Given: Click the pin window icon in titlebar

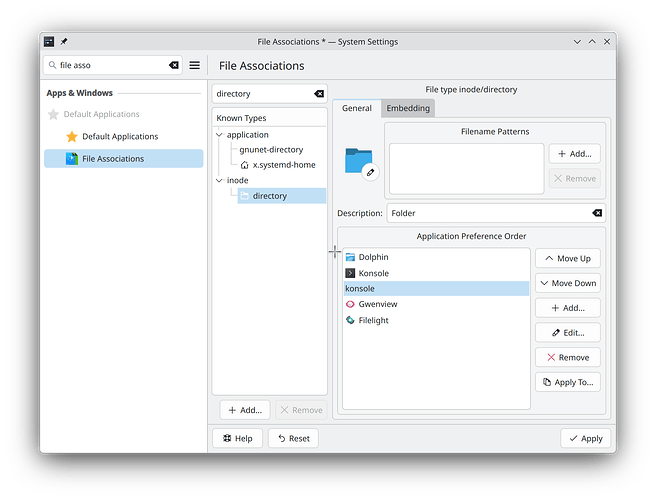Looking at the screenshot, I should tap(64, 41).
